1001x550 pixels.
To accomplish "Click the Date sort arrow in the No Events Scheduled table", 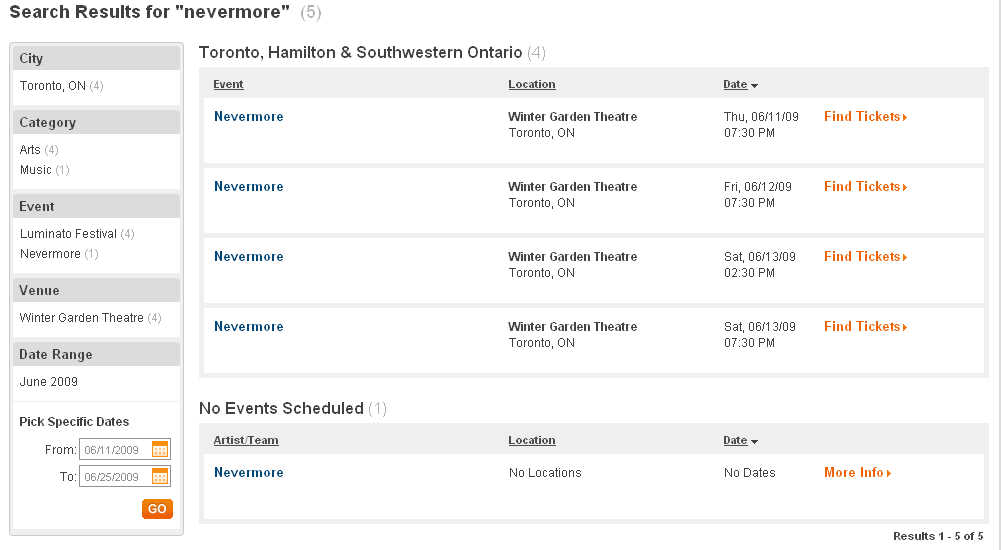I will [755, 442].
